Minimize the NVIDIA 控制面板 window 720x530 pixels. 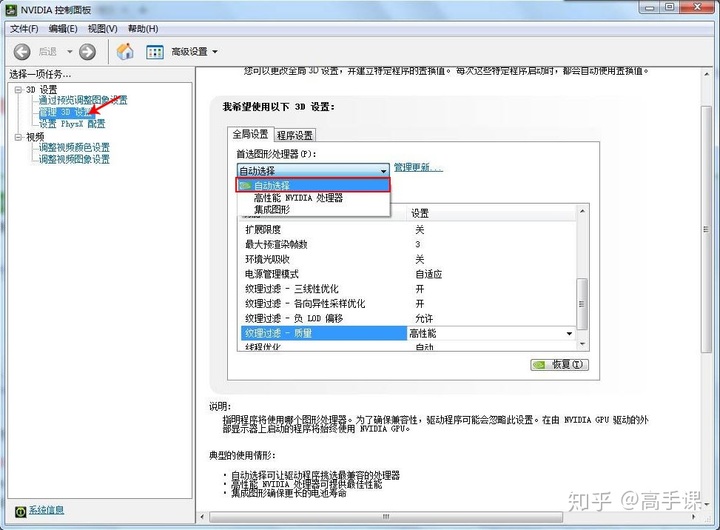pos(649,7)
